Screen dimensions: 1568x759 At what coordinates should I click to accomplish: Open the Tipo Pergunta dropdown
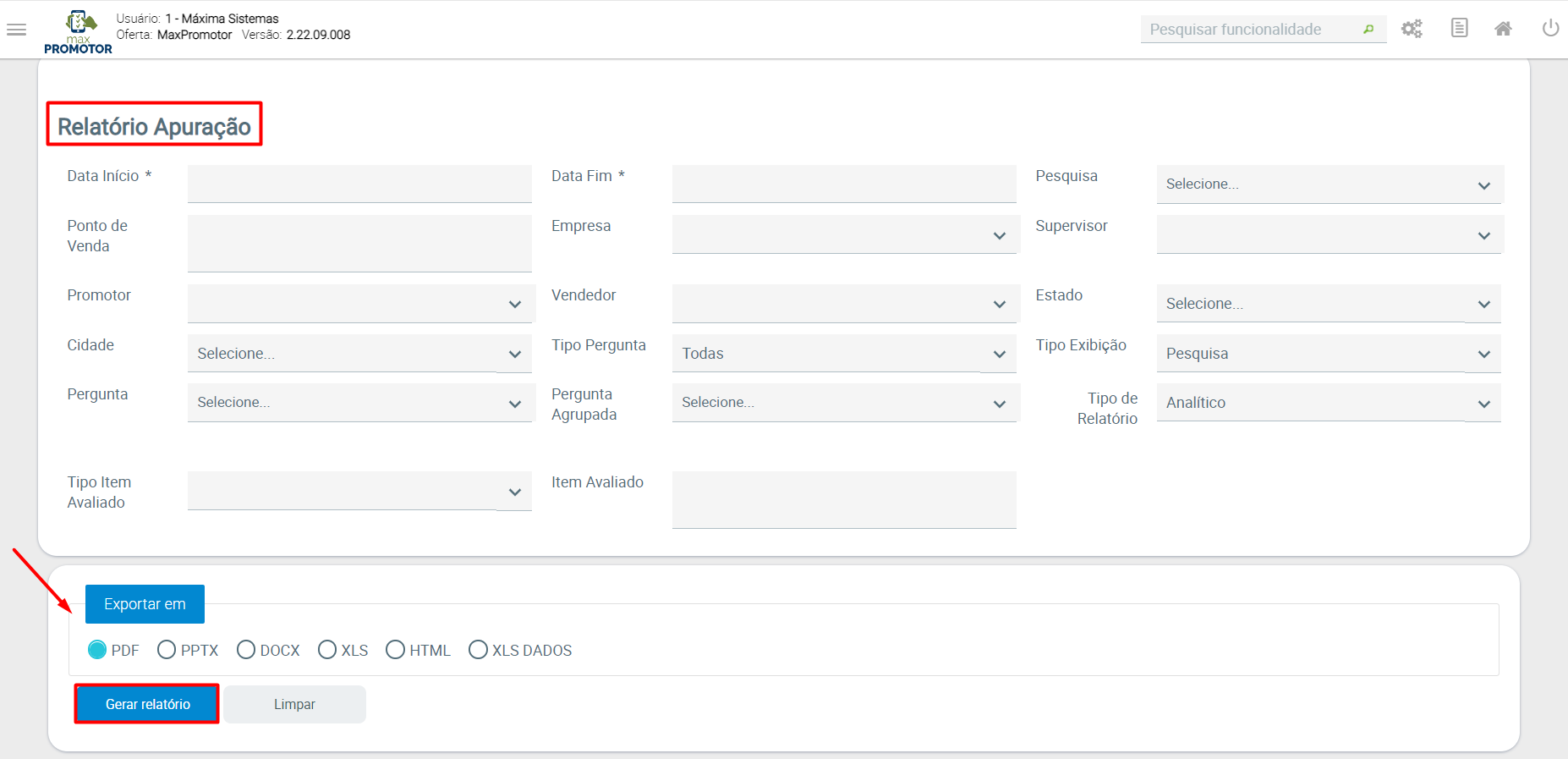click(844, 354)
